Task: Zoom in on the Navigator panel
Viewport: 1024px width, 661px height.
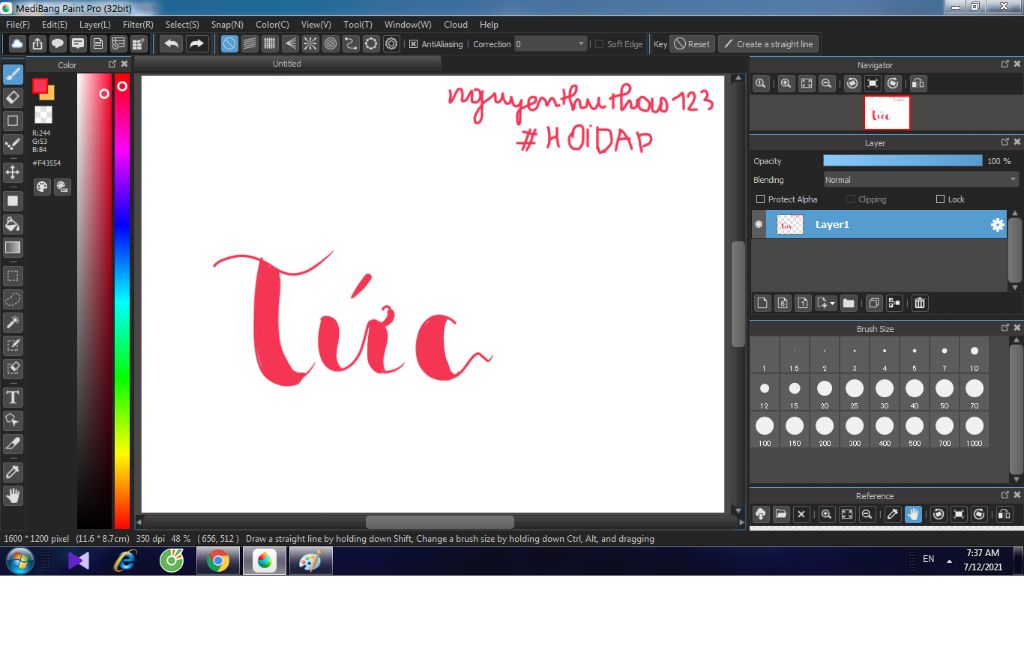Action: coord(786,84)
